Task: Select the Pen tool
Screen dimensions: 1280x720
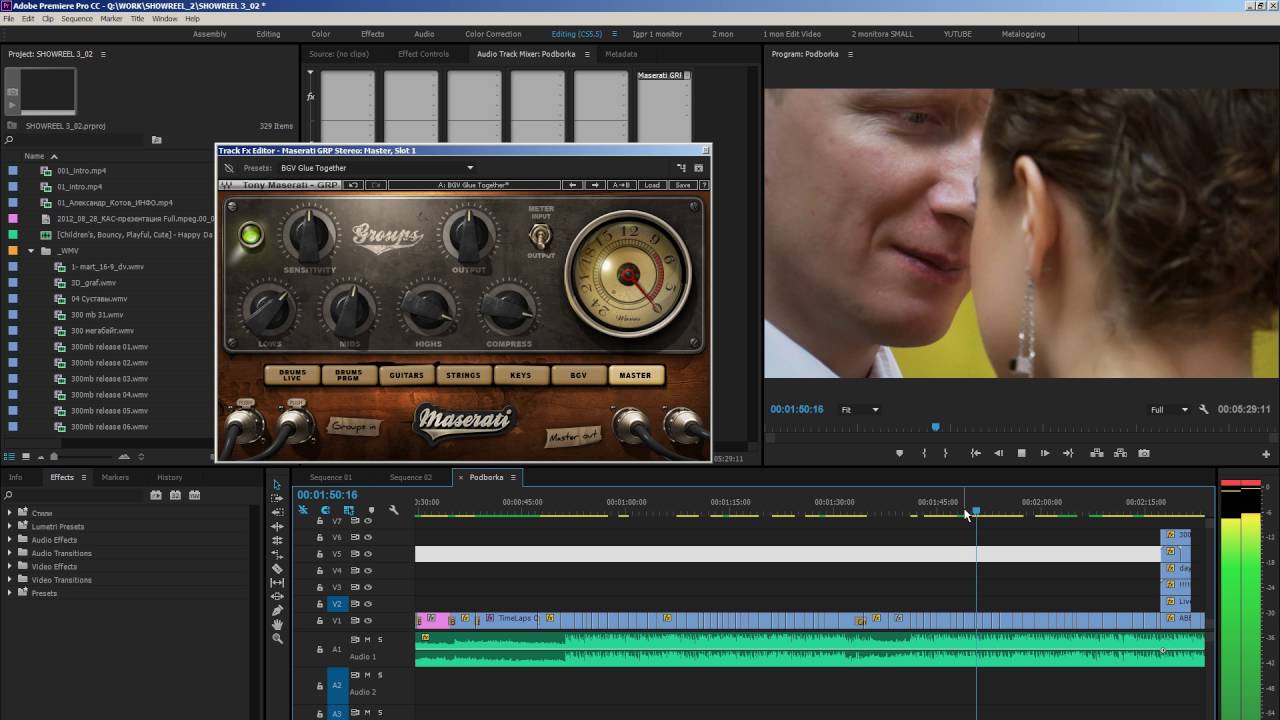Action: click(x=277, y=610)
